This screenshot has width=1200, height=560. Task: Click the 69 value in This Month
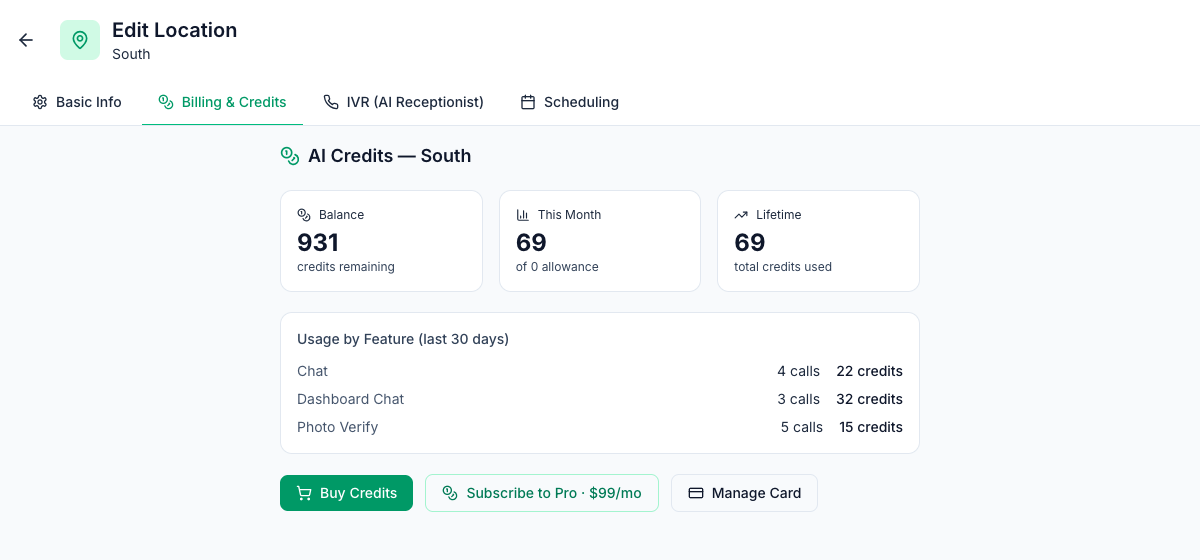point(531,242)
